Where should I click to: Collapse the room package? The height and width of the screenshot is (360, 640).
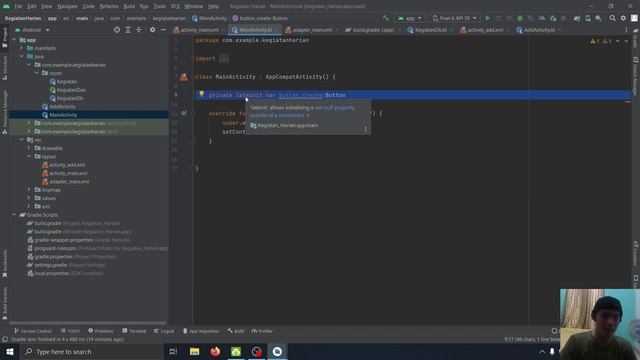point(36,73)
